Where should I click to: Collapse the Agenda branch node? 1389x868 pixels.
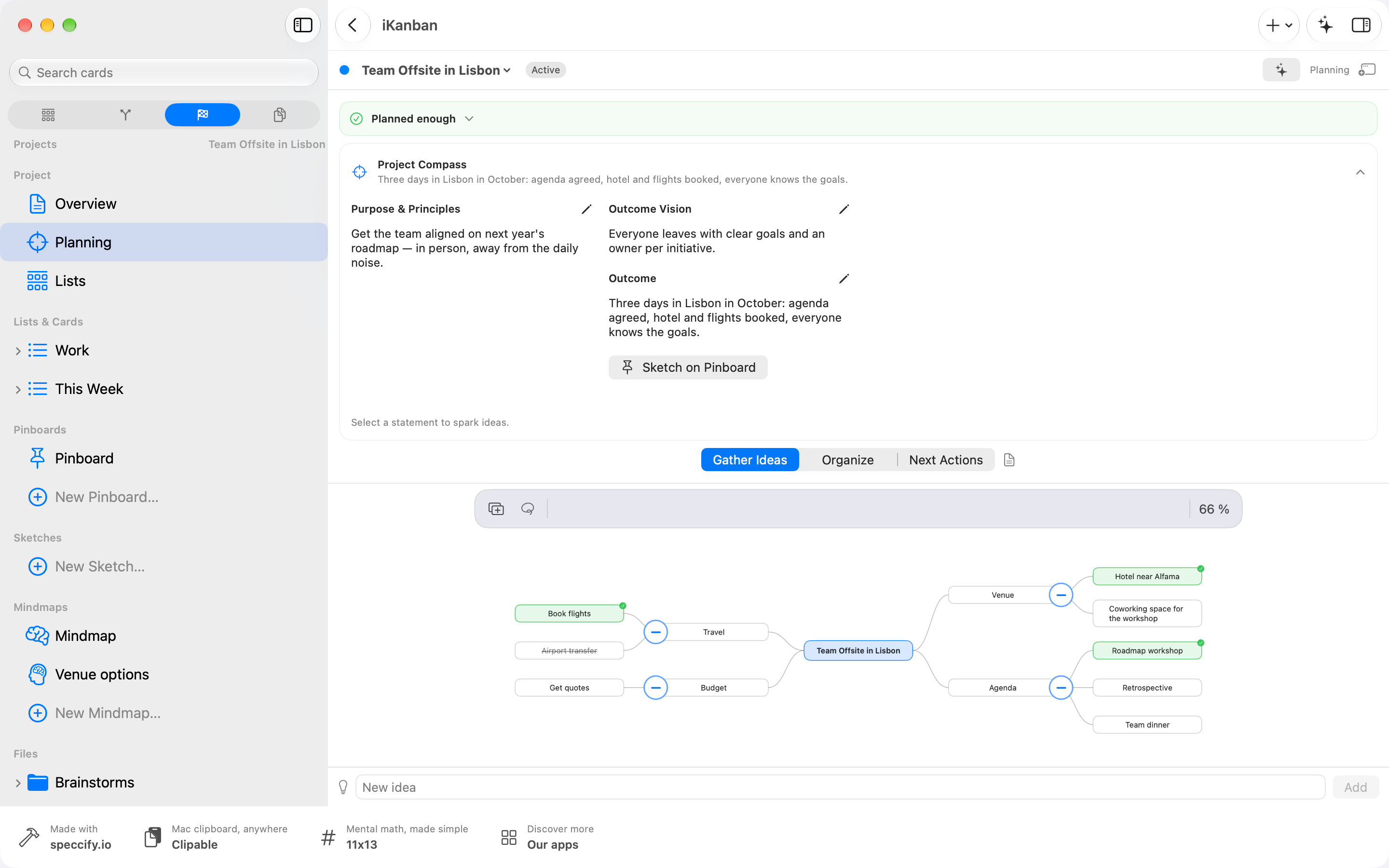(1061, 688)
